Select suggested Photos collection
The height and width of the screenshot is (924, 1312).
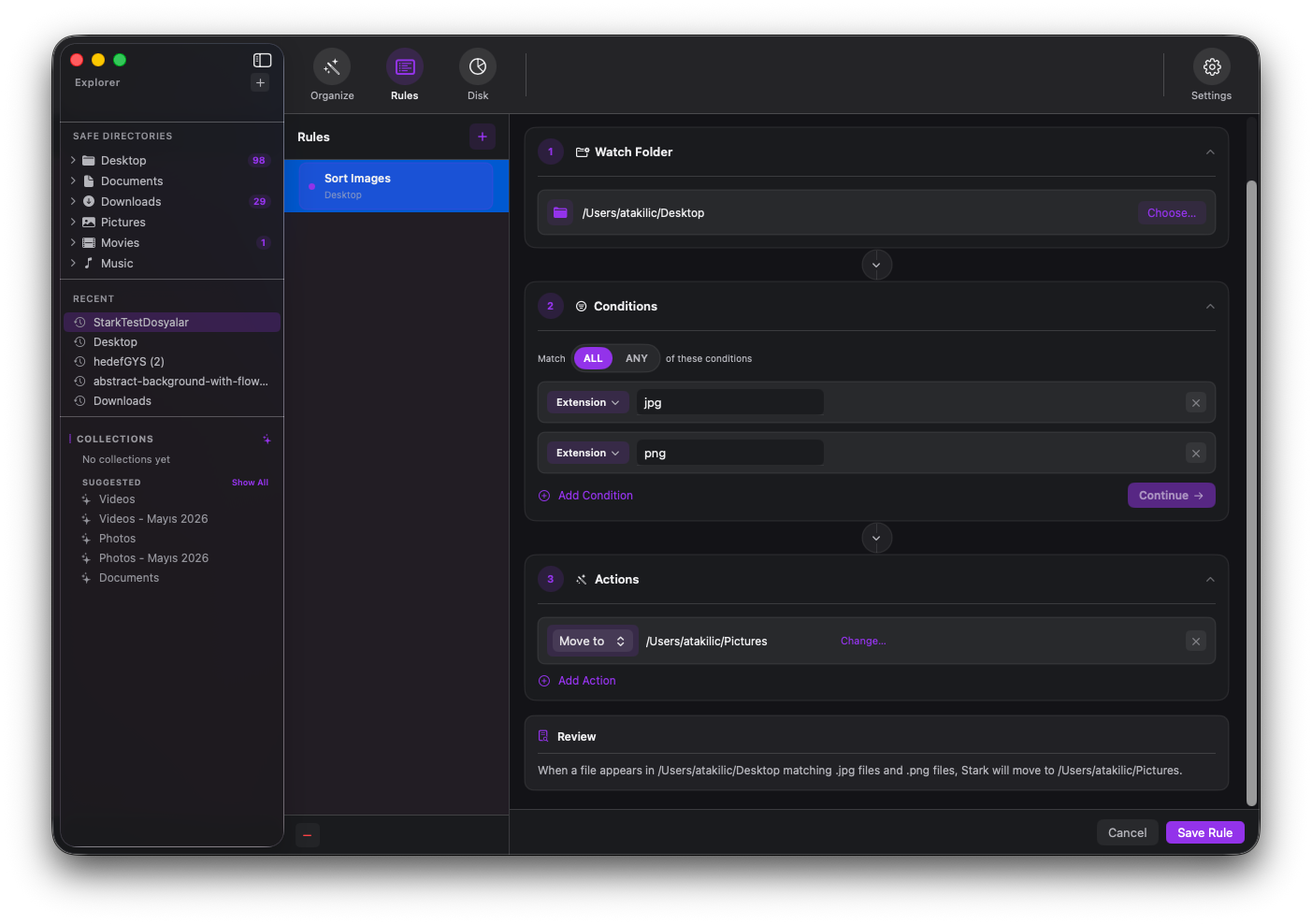[x=117, y=539]
